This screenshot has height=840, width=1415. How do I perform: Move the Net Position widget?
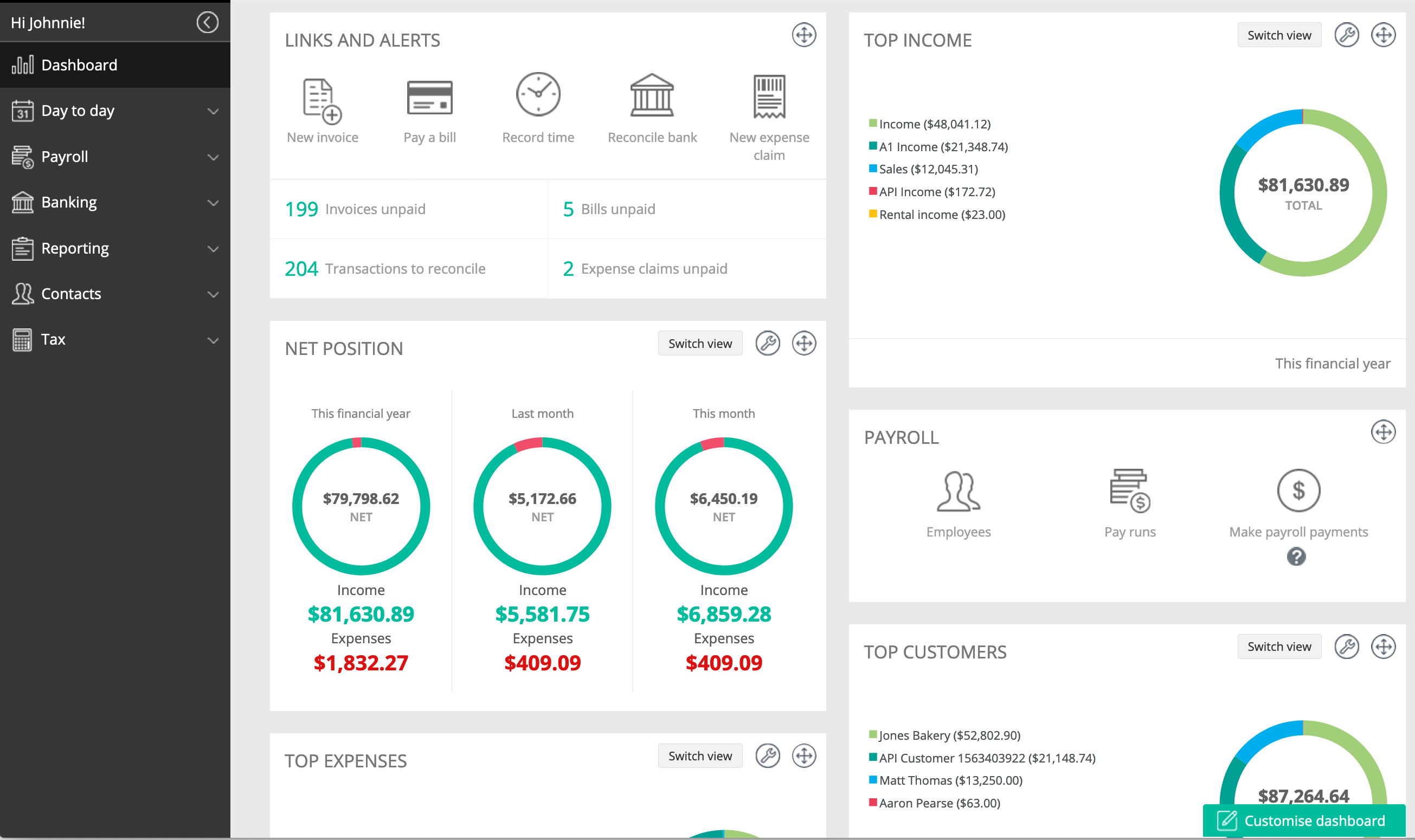[803, 344]
